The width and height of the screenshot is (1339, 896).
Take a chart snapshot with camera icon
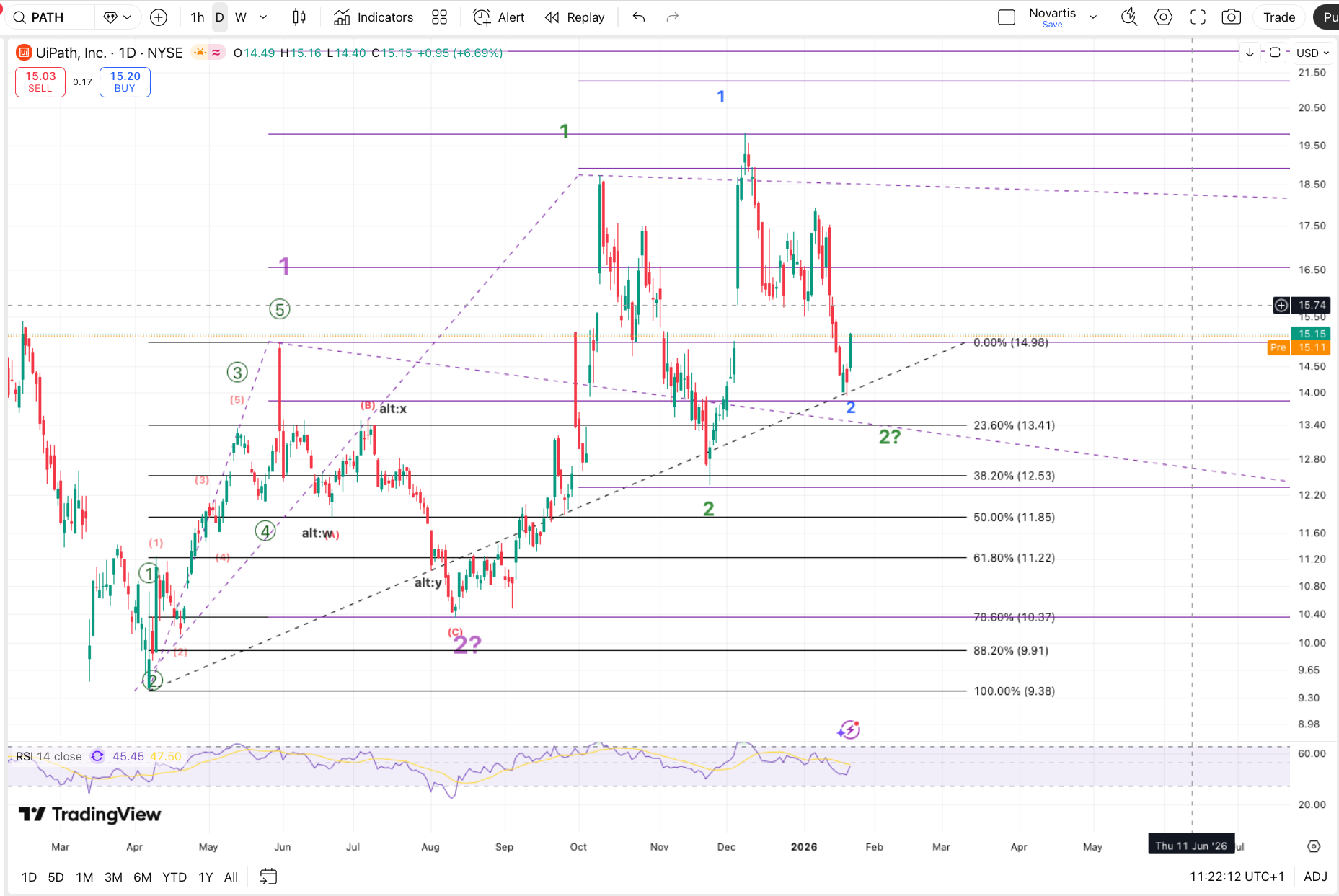[1232, 17]
